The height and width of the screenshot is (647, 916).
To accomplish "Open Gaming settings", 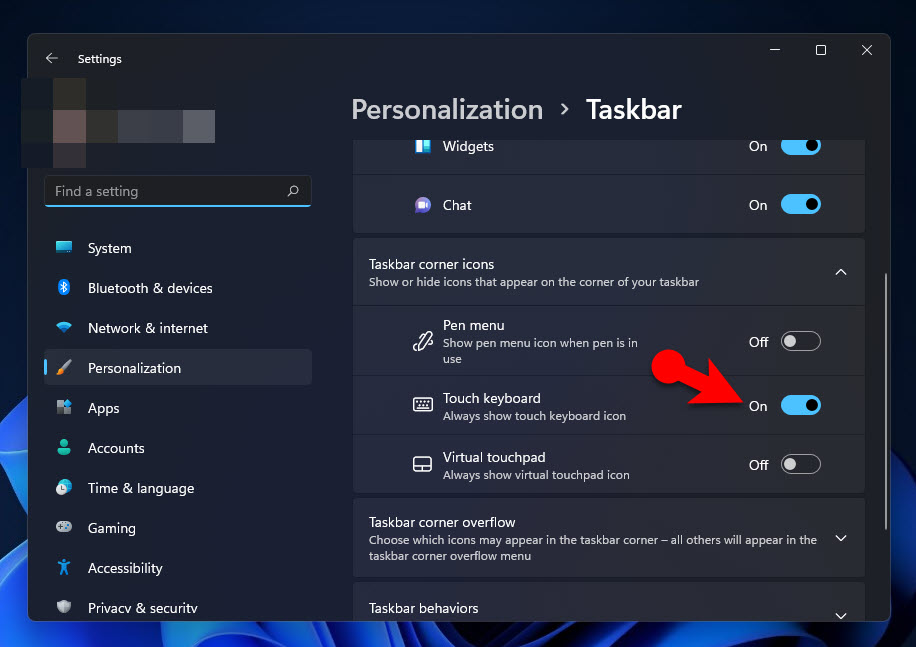I will 178,527.
